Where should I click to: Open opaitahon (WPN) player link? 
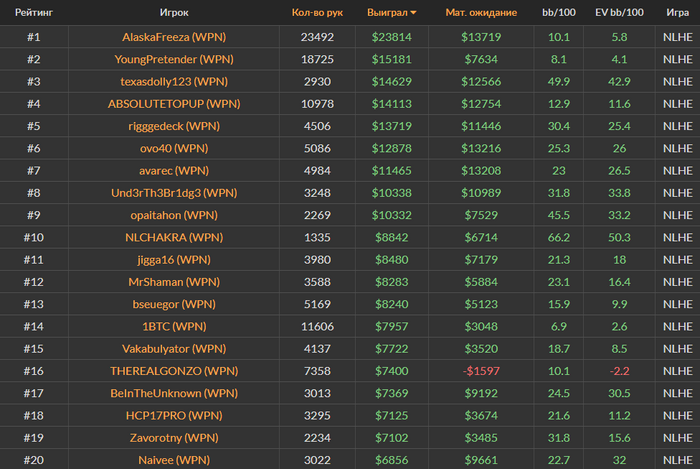click(174, 215)
